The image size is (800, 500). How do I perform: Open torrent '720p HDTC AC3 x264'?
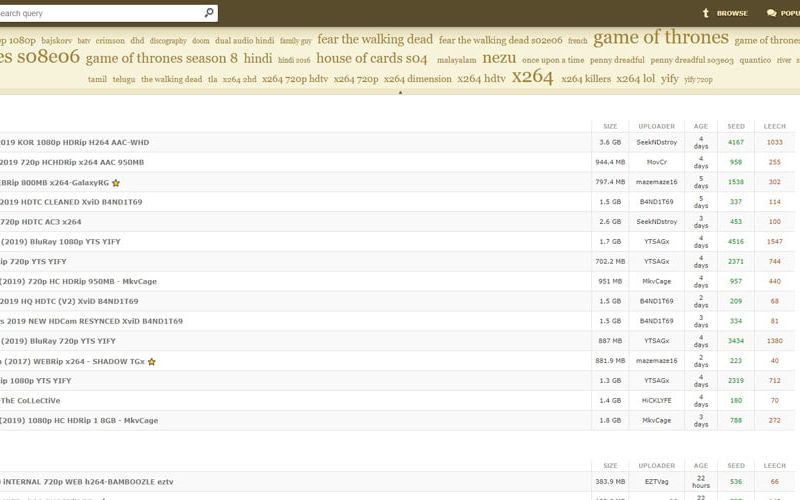coord(41,222)
